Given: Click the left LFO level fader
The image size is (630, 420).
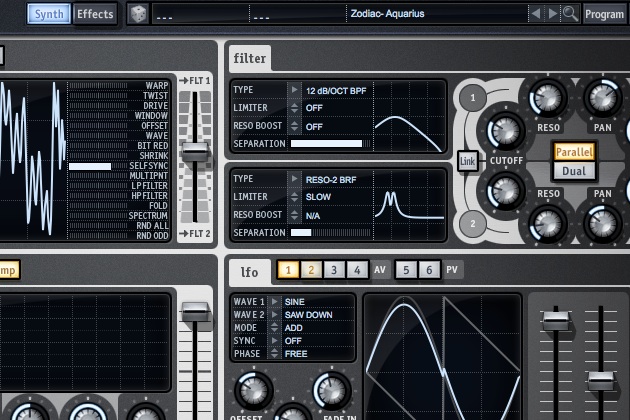Looking at the screenshot, I should pos(556,321).
